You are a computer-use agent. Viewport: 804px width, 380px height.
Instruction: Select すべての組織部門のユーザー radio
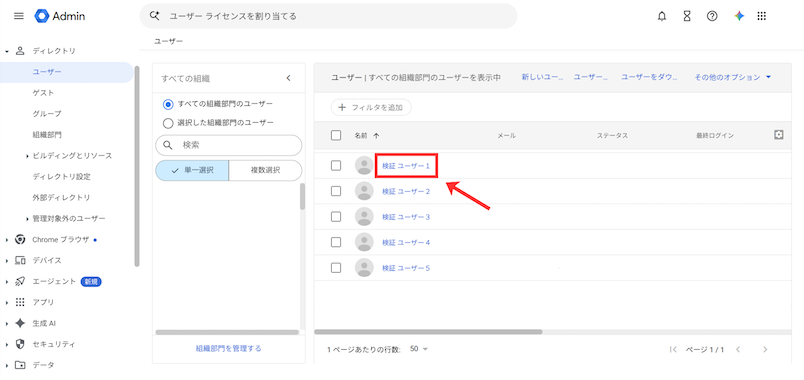pyautogui.click(x=168, y=104)
